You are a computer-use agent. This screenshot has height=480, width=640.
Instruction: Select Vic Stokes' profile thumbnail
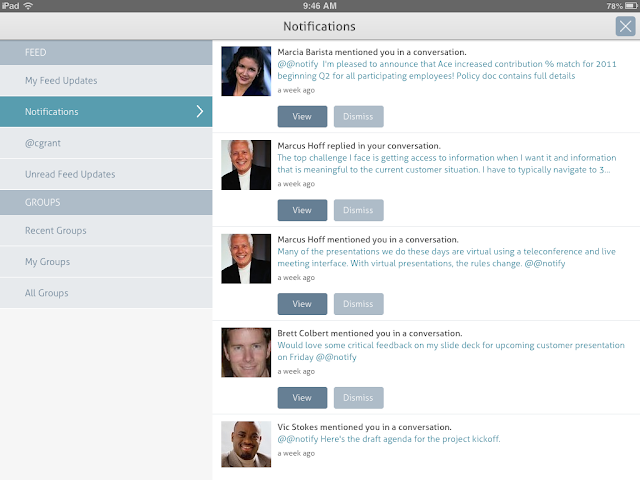(x=246, y=444)
